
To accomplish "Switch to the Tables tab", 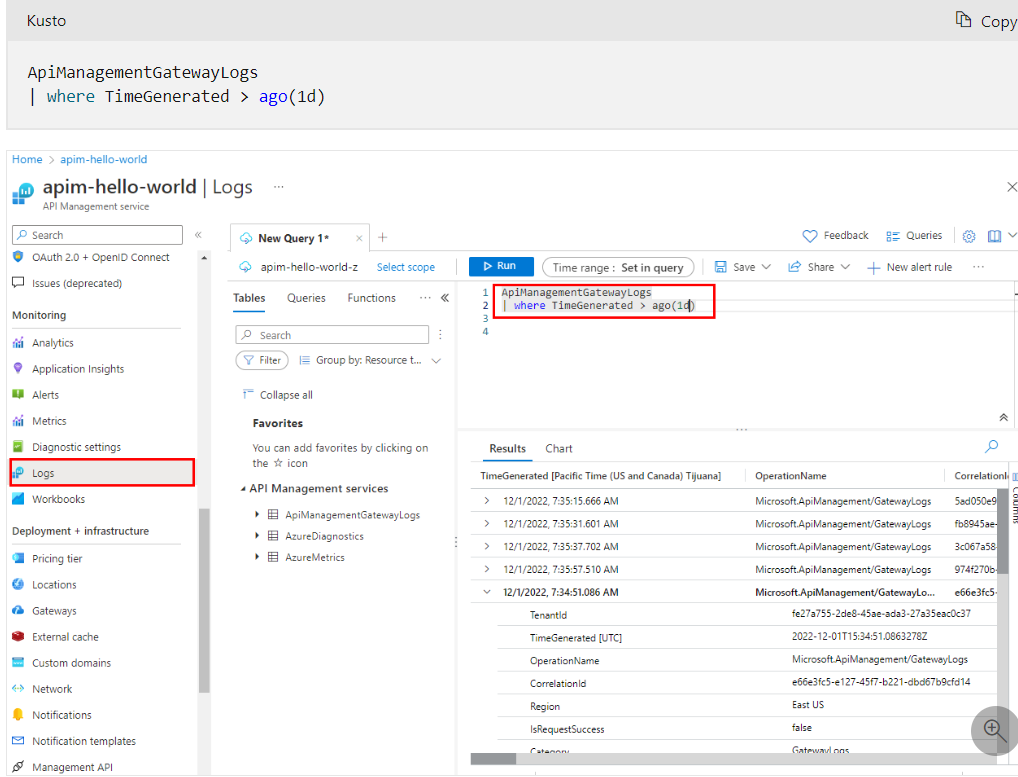I will pyautogui.click(x=249, y=298).
